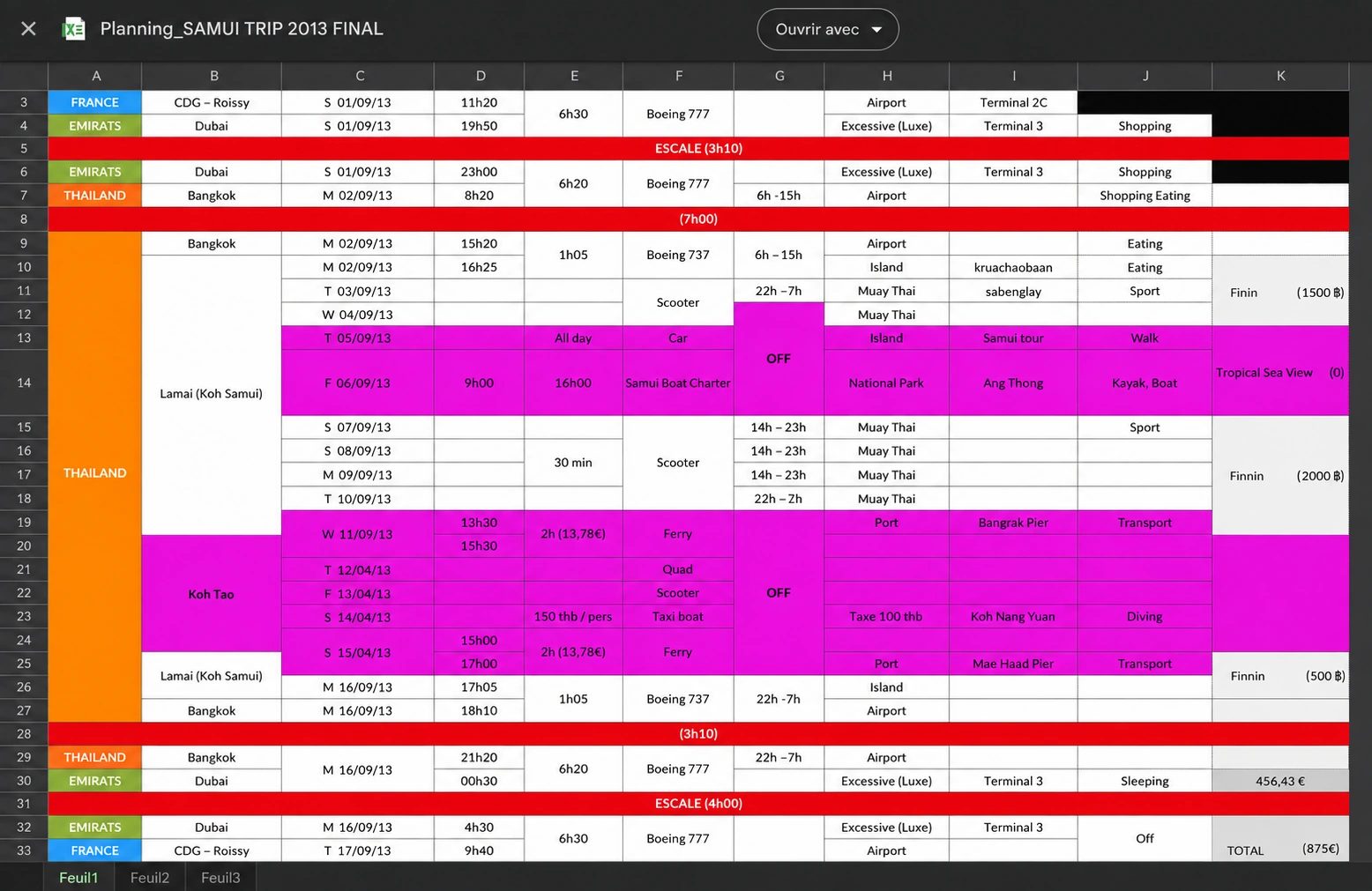This screenshot has height=891, width=1372.
Task: Select column K header
Action: (1280, 76)
